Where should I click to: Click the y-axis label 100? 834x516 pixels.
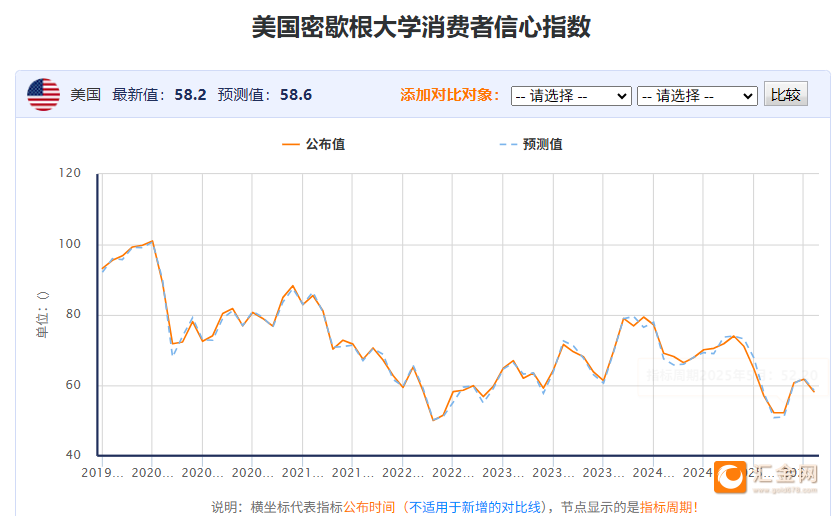(70, 244)
